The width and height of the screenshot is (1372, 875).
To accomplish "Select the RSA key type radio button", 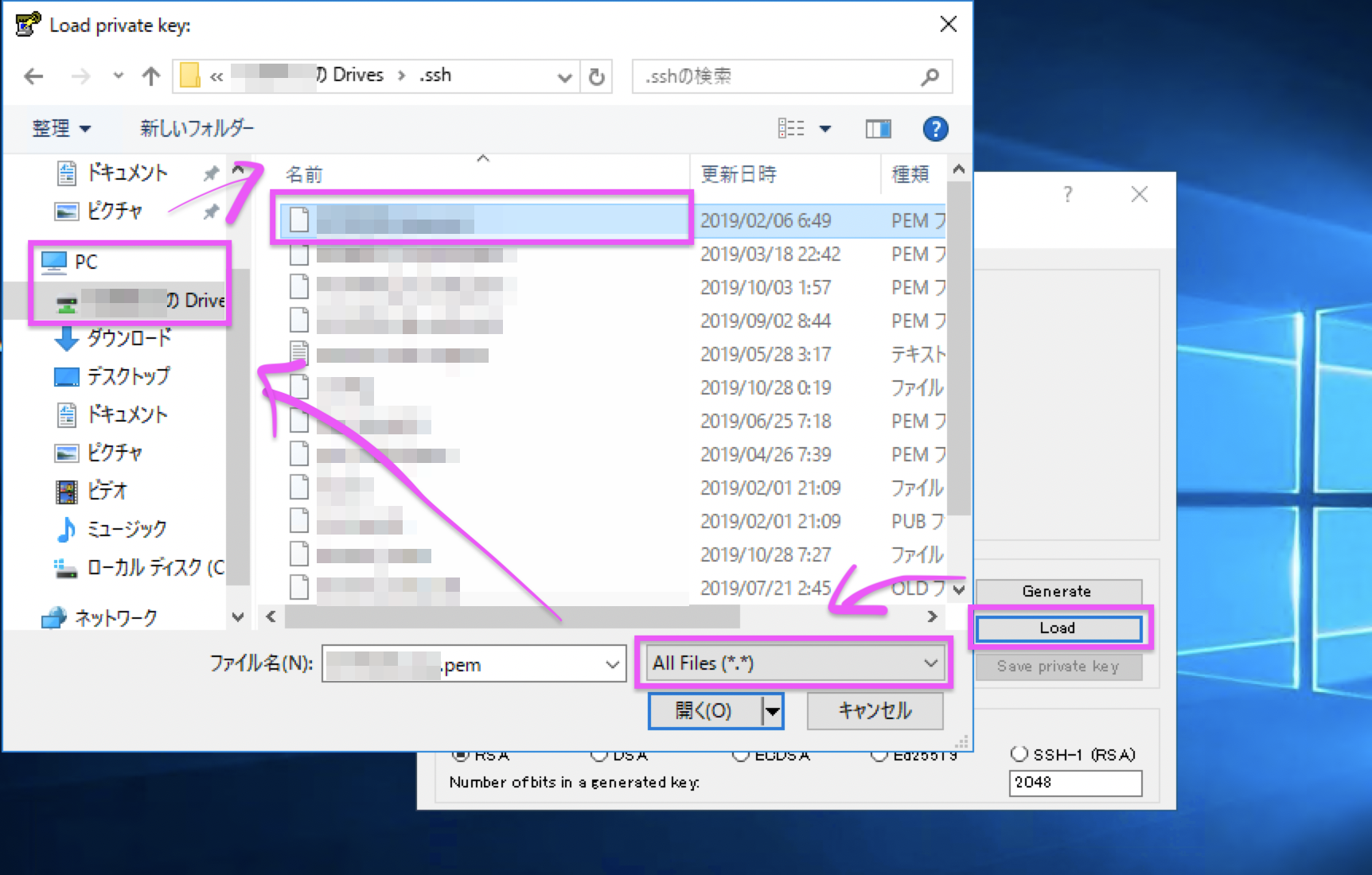I will [x=460, y=754].
